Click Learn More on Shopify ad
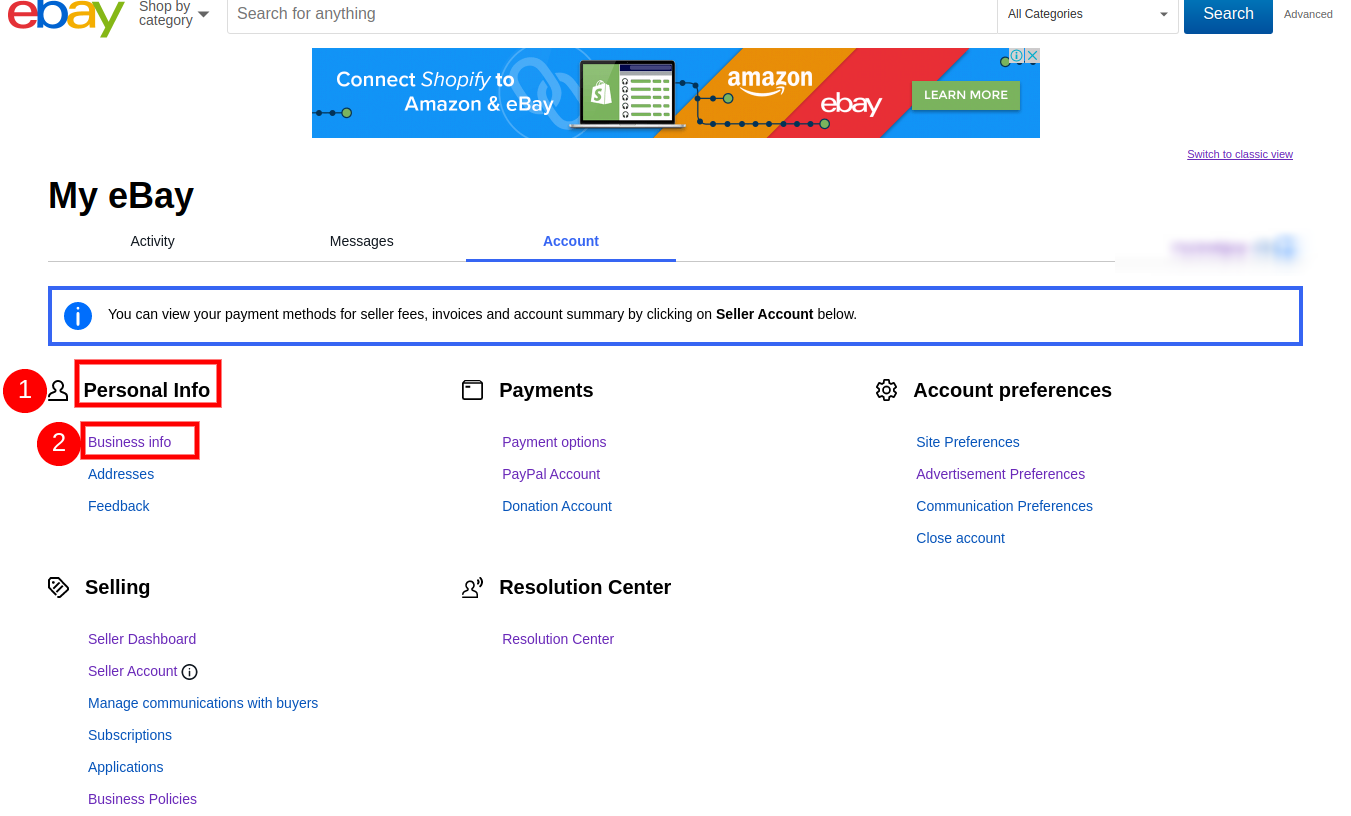The width and height of the screenshot is (1351, 816). [x=965, y=95]
